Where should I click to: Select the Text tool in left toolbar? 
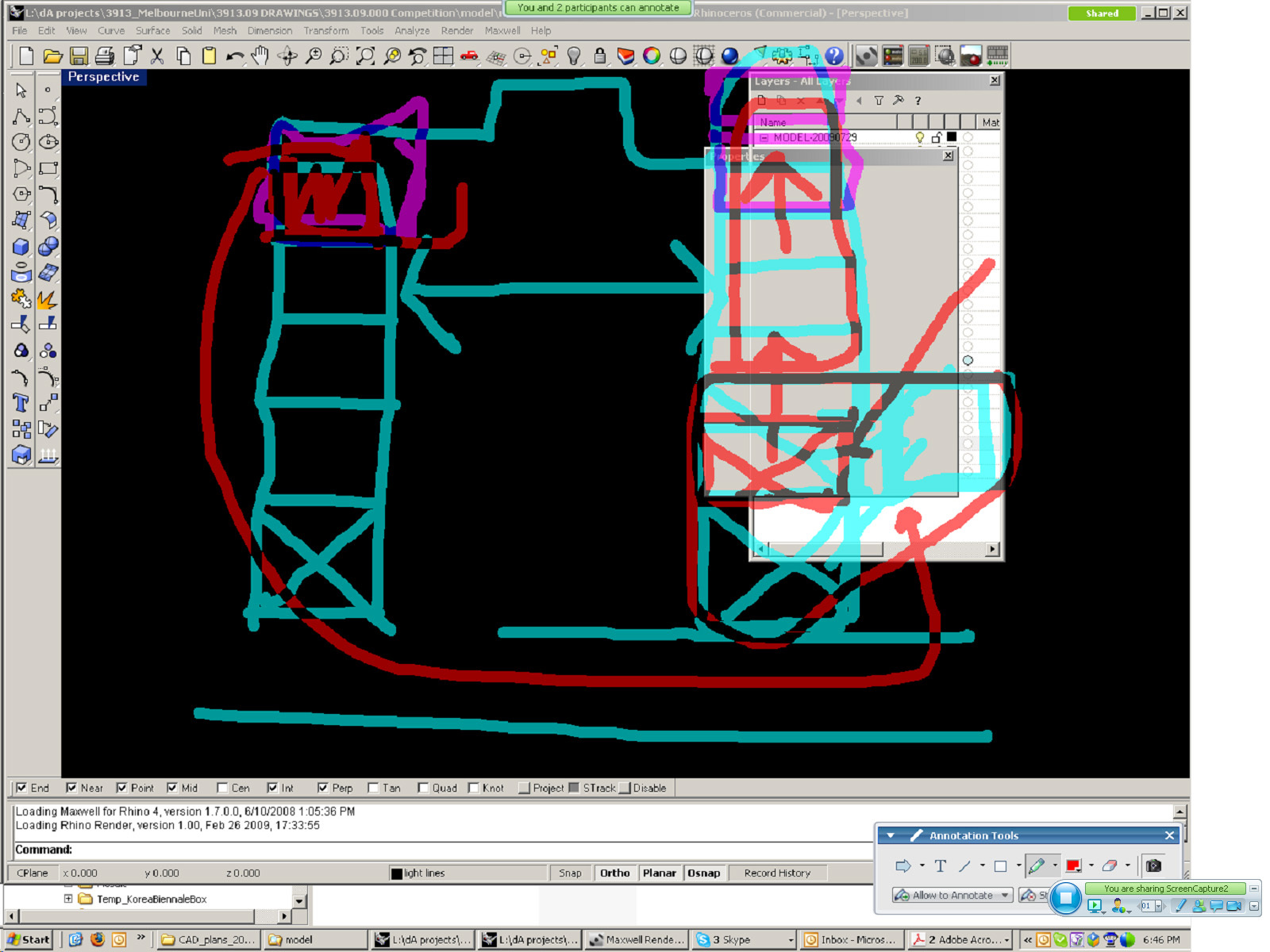[21, 403]
